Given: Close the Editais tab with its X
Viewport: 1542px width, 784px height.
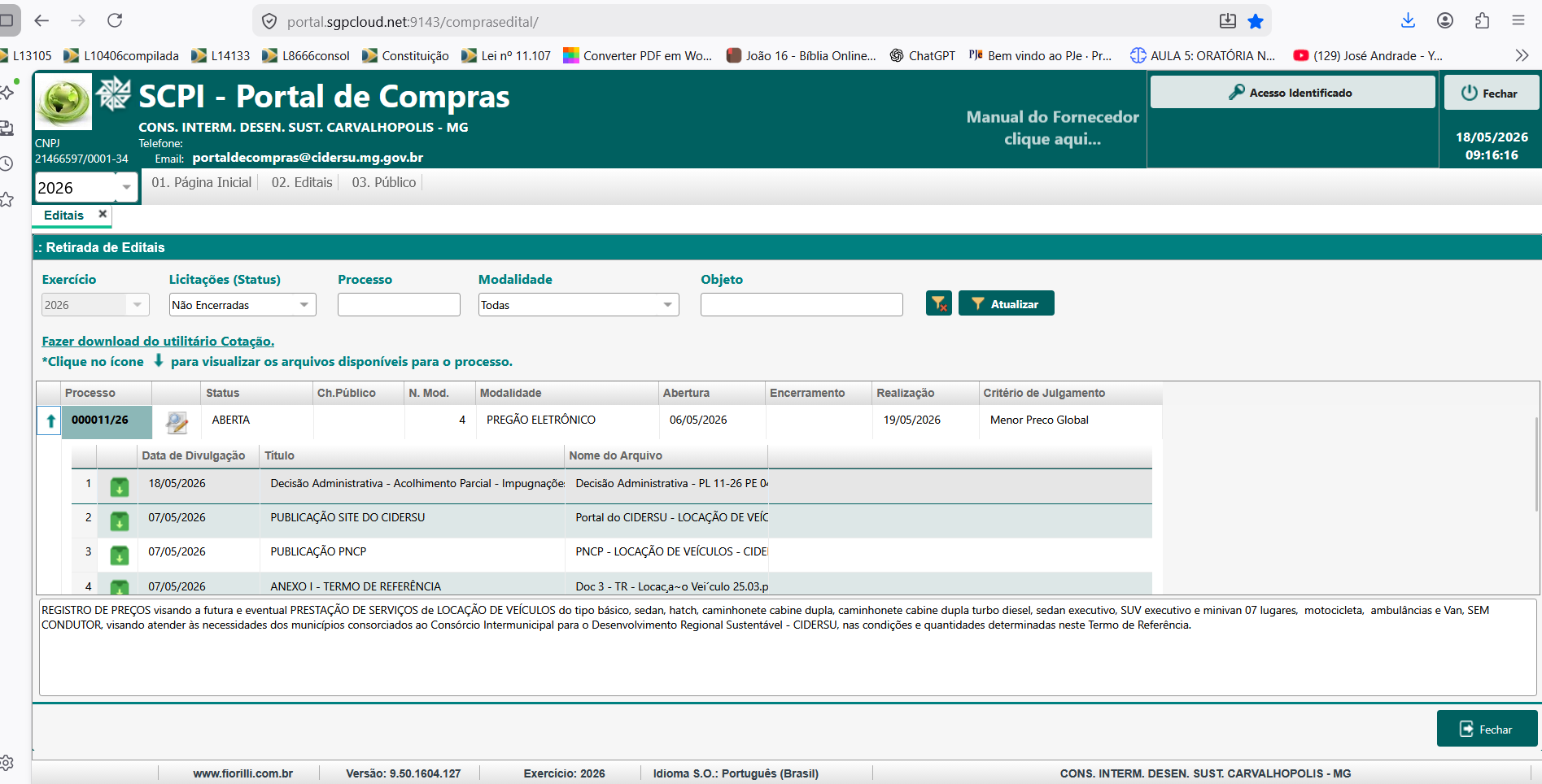Looking at the screenshot, I should coord(103,214).
